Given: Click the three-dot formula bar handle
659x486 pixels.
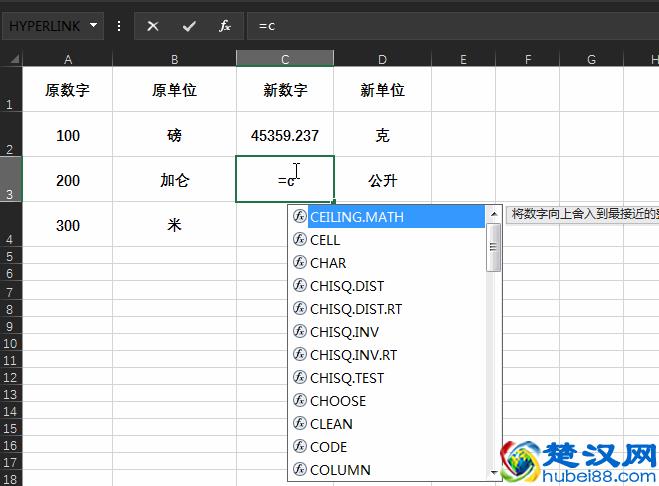Looking at the screenshot, I should tap(119, 26).
